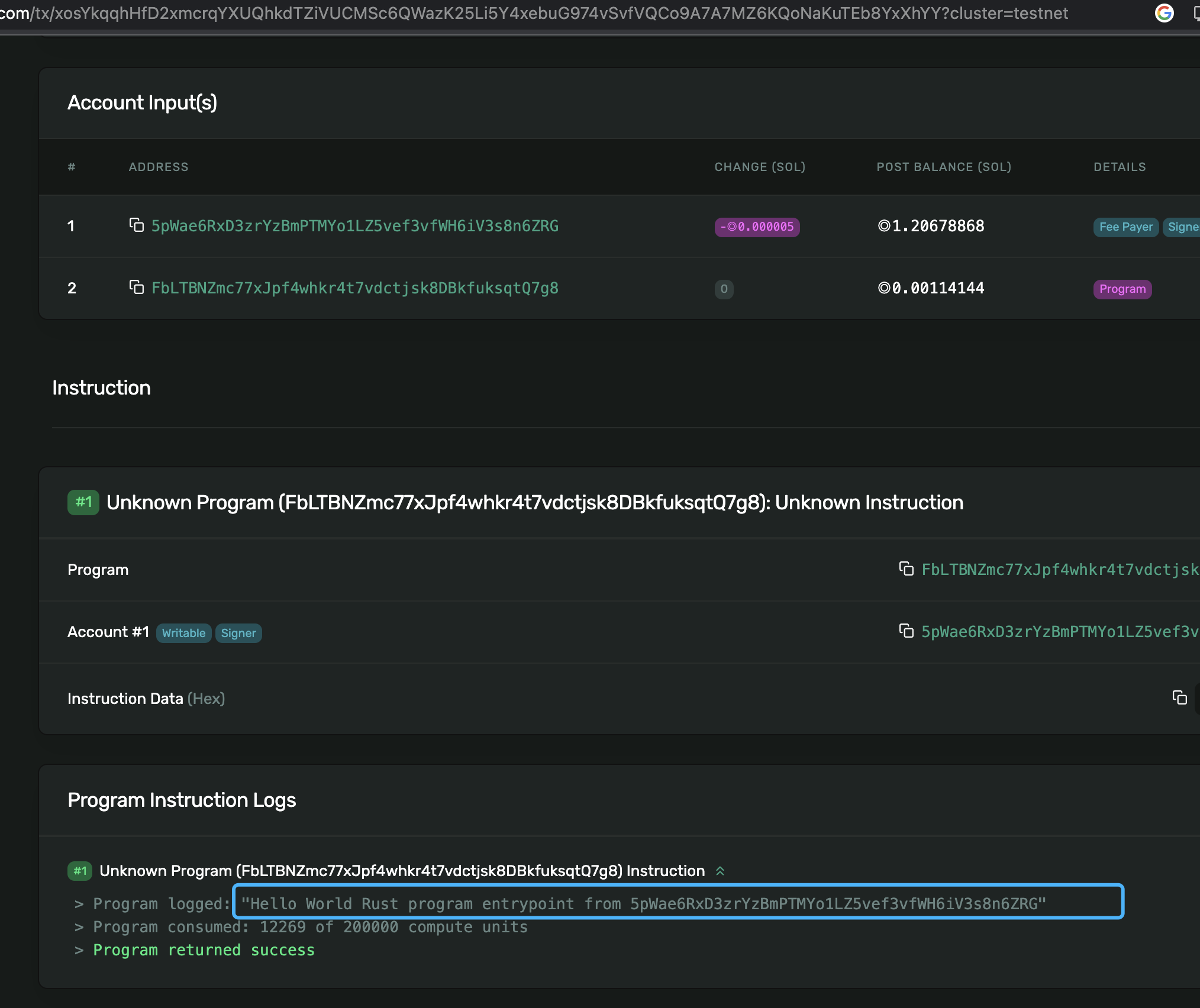This screenshot has height=1008, width=1200.
Task: Click the Signer badge next to Writable
Action: [238, 633]
